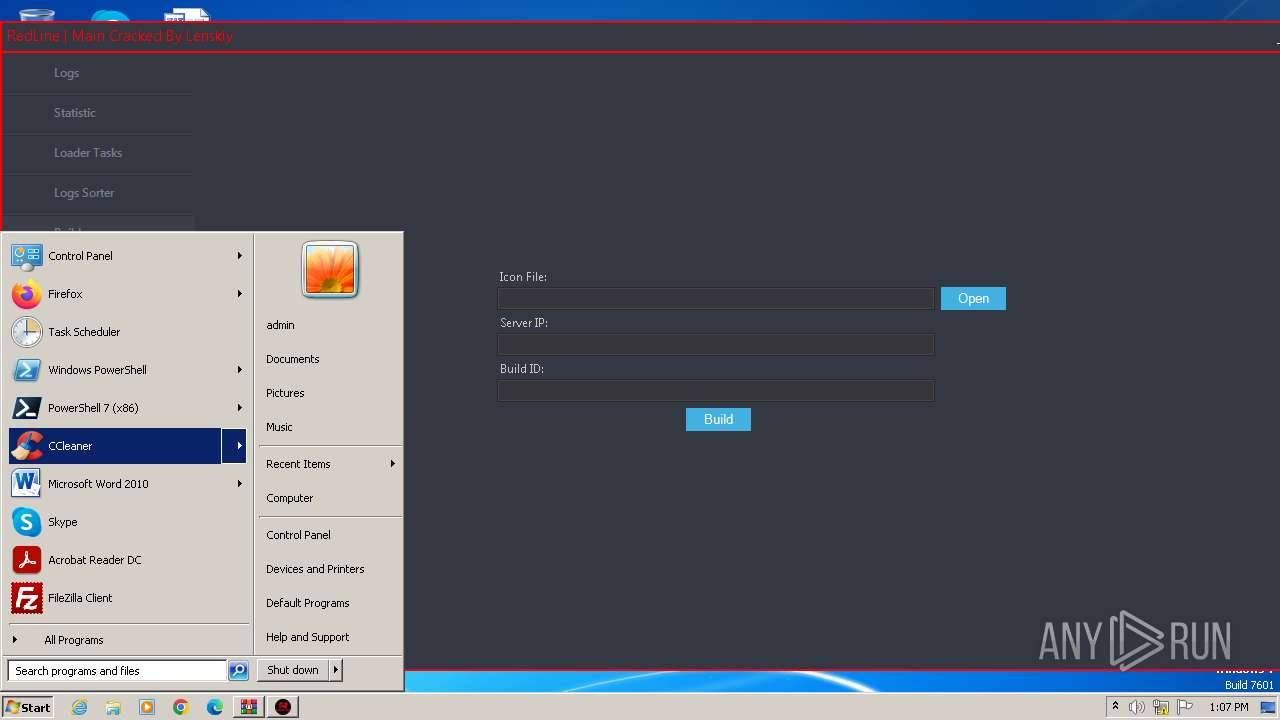Screen dimensions: 1280x720
Task: Launch FileZilla Client
Action: pyautogui.click(x=26, y=598)
